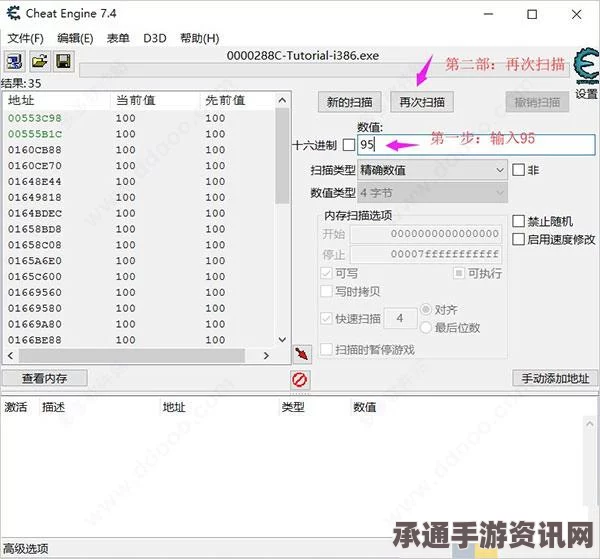The height and width of the screenshot is (559, 600).
Task: Click the results list scroll-up arrow
Action: tap(282, 100)
